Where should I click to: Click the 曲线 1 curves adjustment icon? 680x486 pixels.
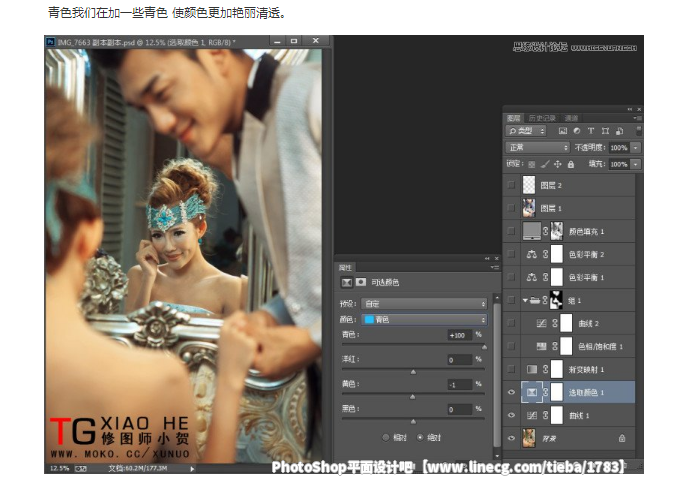[532, 415]
